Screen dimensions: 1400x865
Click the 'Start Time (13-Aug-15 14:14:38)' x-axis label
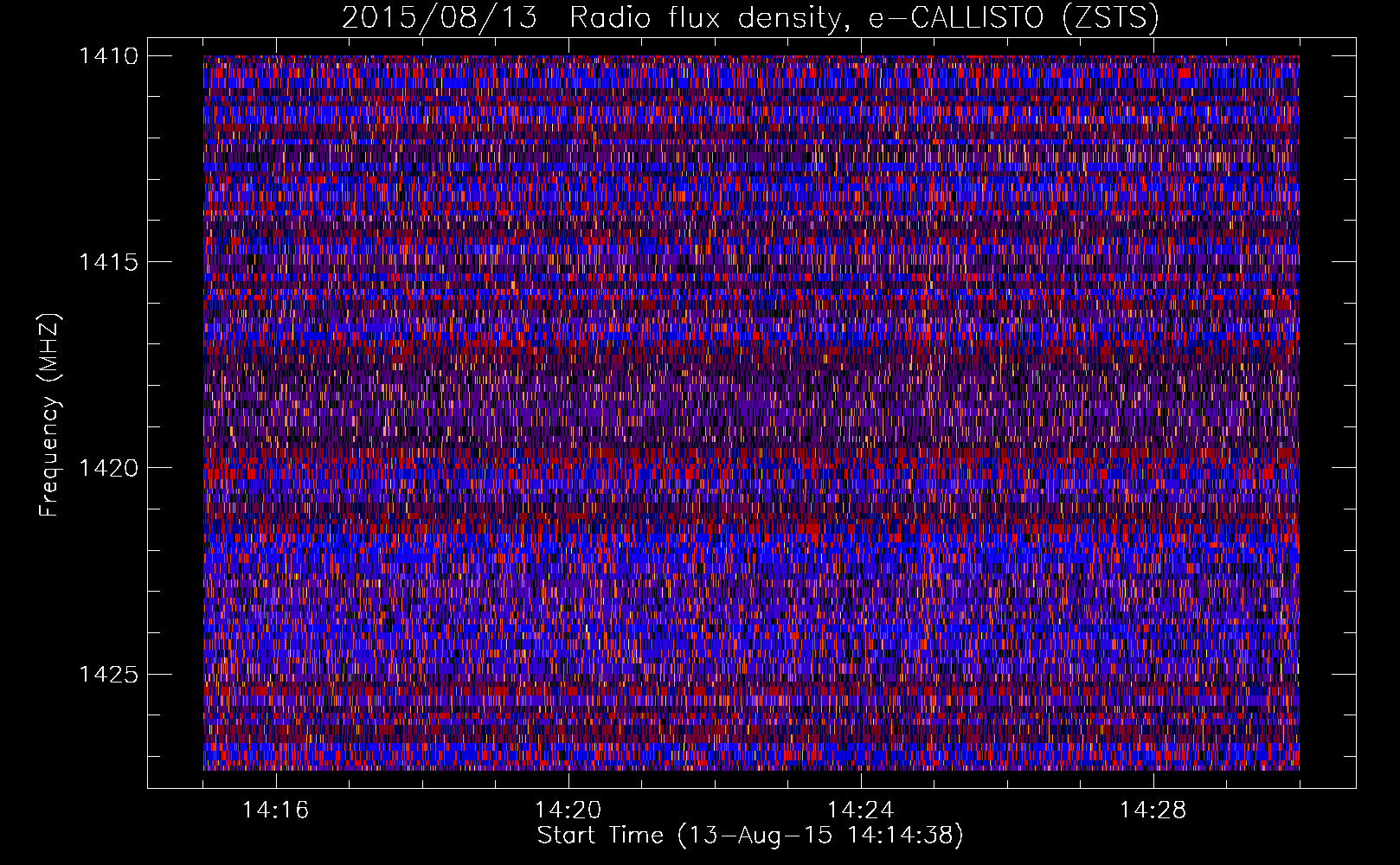pyautogui.click(x=750, y=836)
